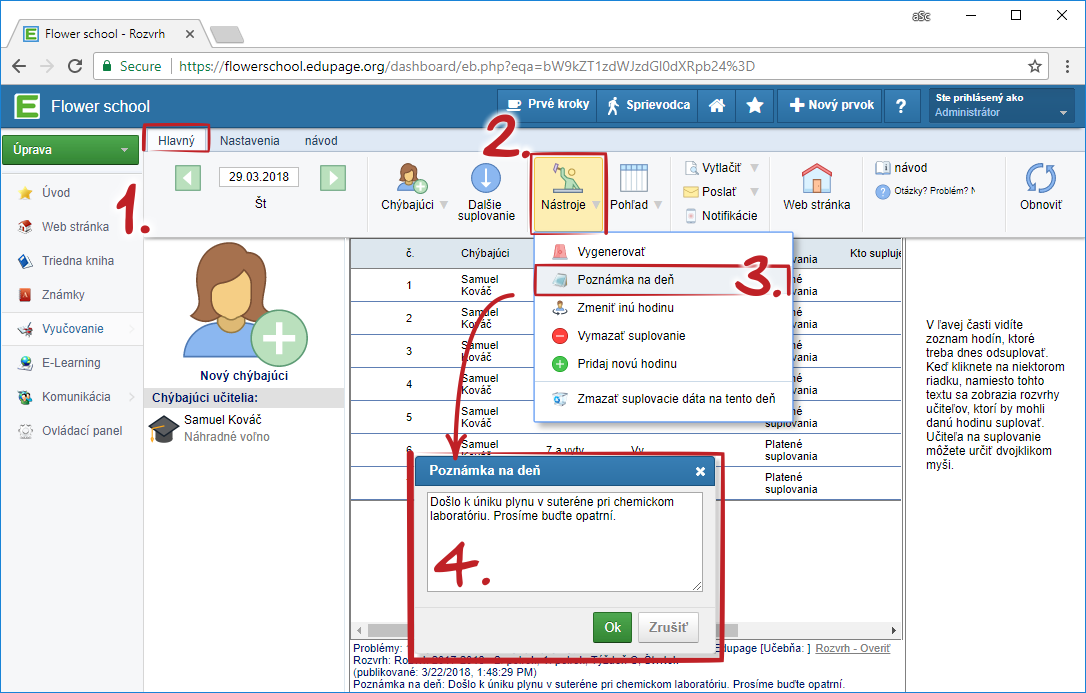Expand Chýbajúci dropdown arrow
The height and width of the screenshot is (693, 1086).
(x=444, y=205)
